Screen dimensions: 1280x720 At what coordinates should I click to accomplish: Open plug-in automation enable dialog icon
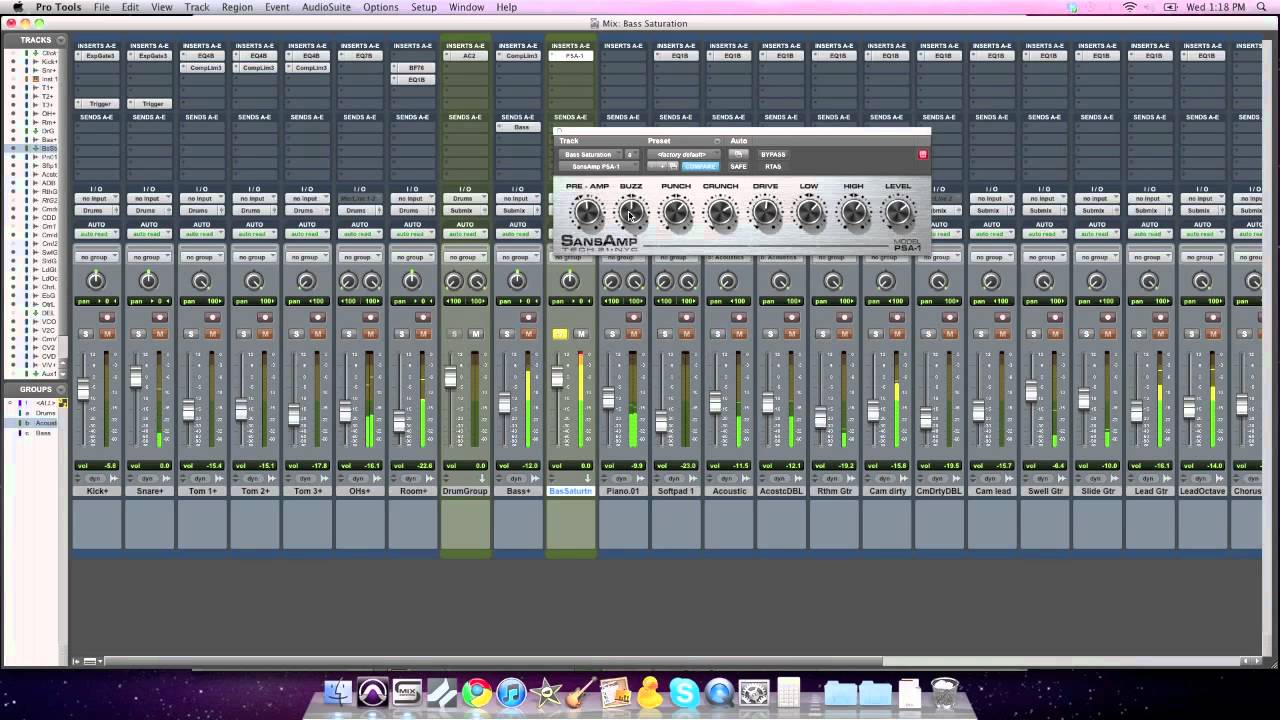(x=738, y=154)
